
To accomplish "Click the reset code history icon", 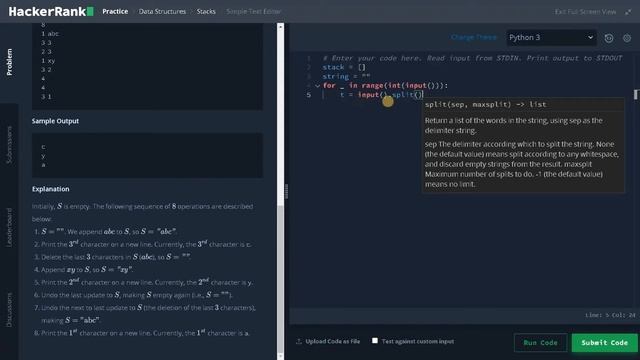I will tap(609, 38).
